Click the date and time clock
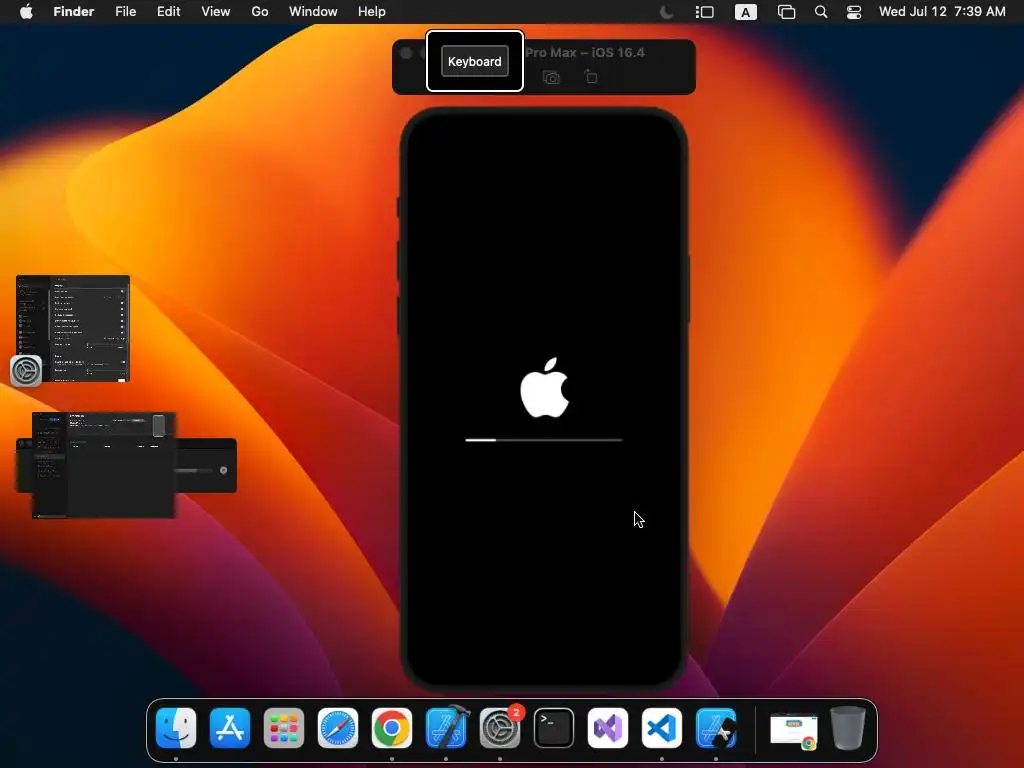 click(942, 12)
